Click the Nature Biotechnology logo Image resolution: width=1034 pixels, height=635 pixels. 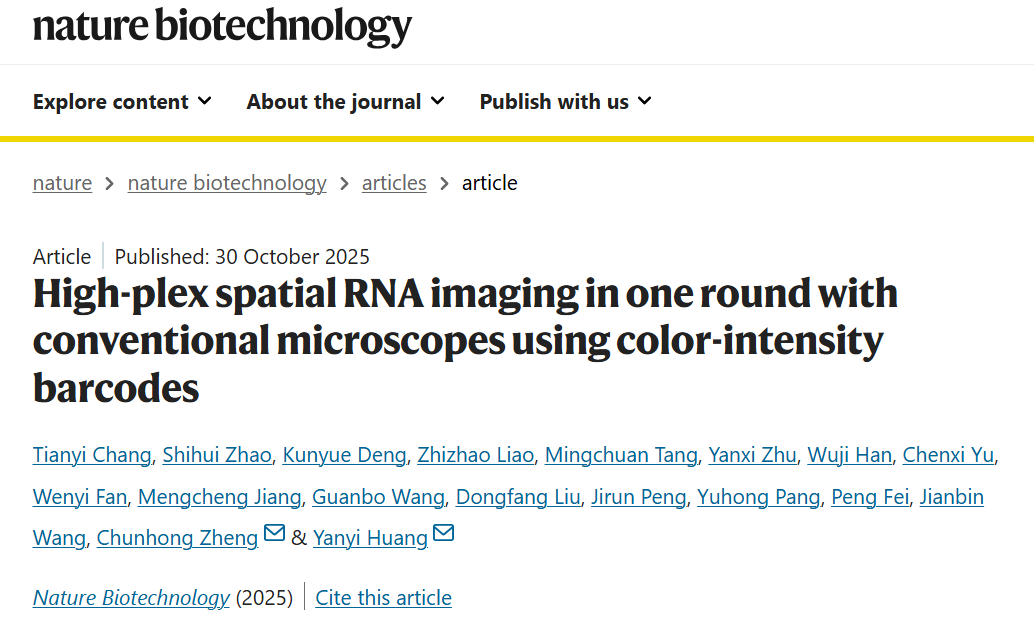pos(222,27)
